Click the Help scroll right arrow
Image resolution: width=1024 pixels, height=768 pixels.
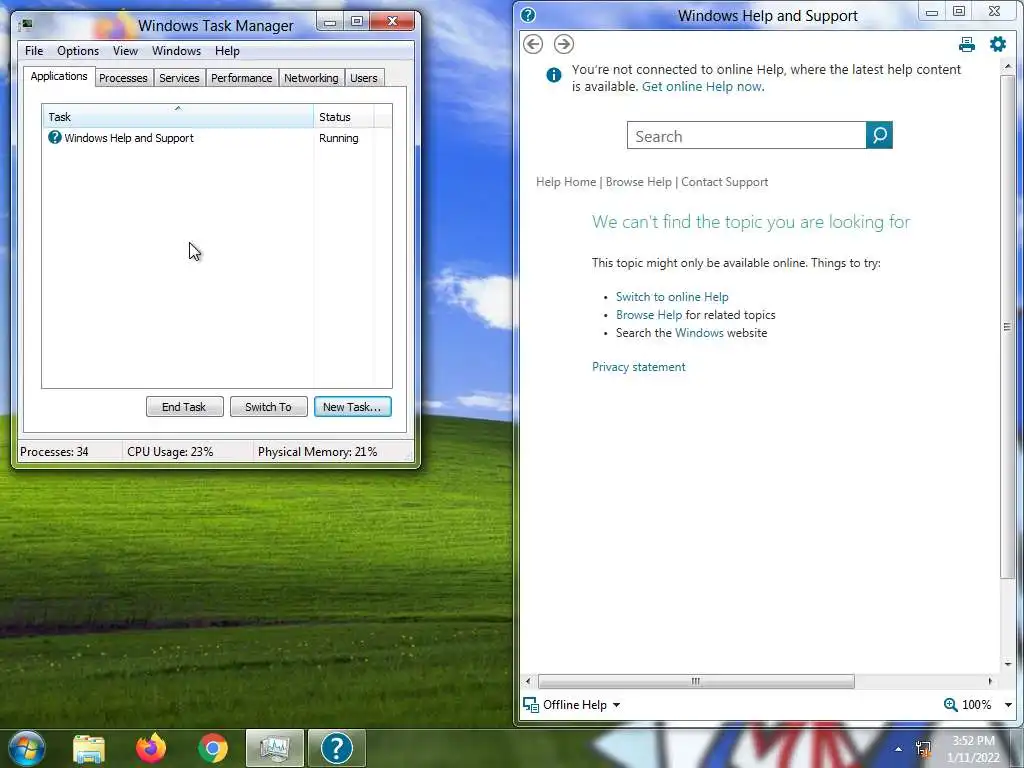point(990,681)
